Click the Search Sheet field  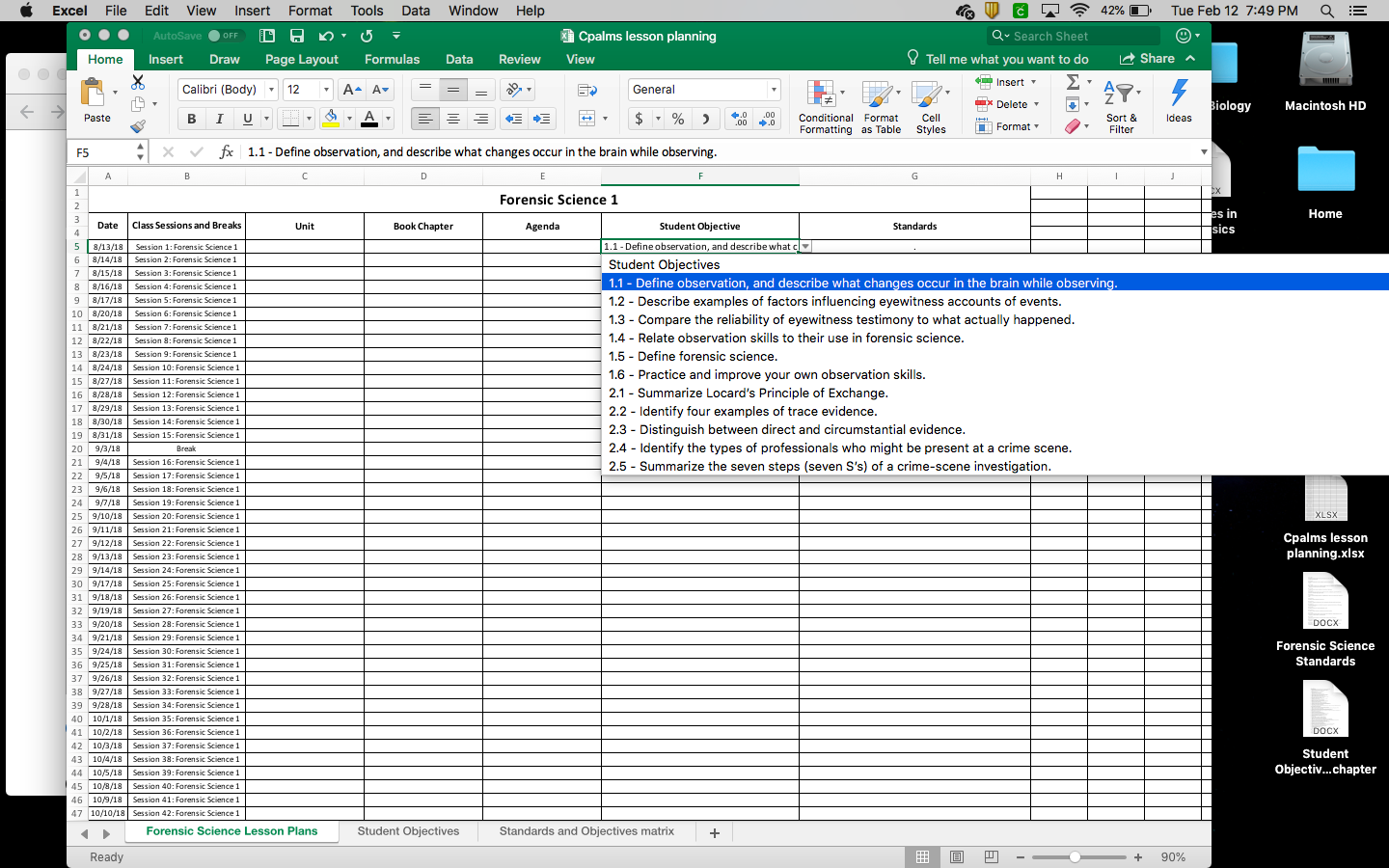click(1075, 36)
